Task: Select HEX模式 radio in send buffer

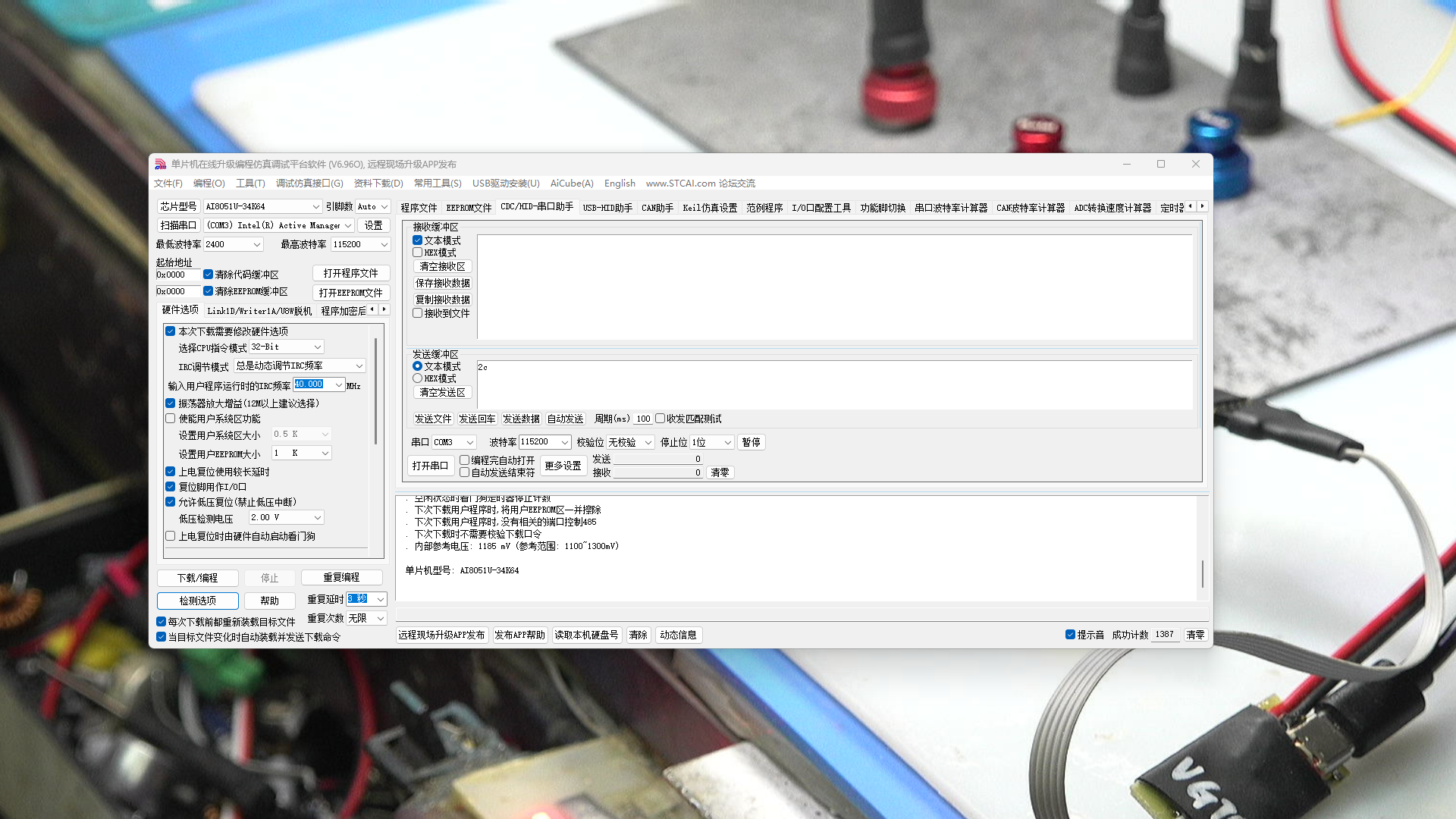Action: click(418, 378)
